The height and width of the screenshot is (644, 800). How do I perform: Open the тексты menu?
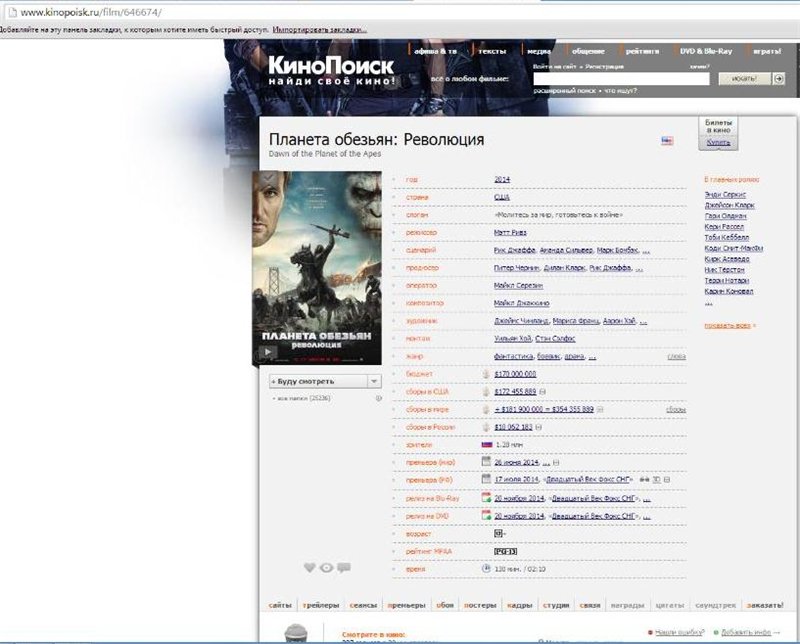(x=492, y=51)
